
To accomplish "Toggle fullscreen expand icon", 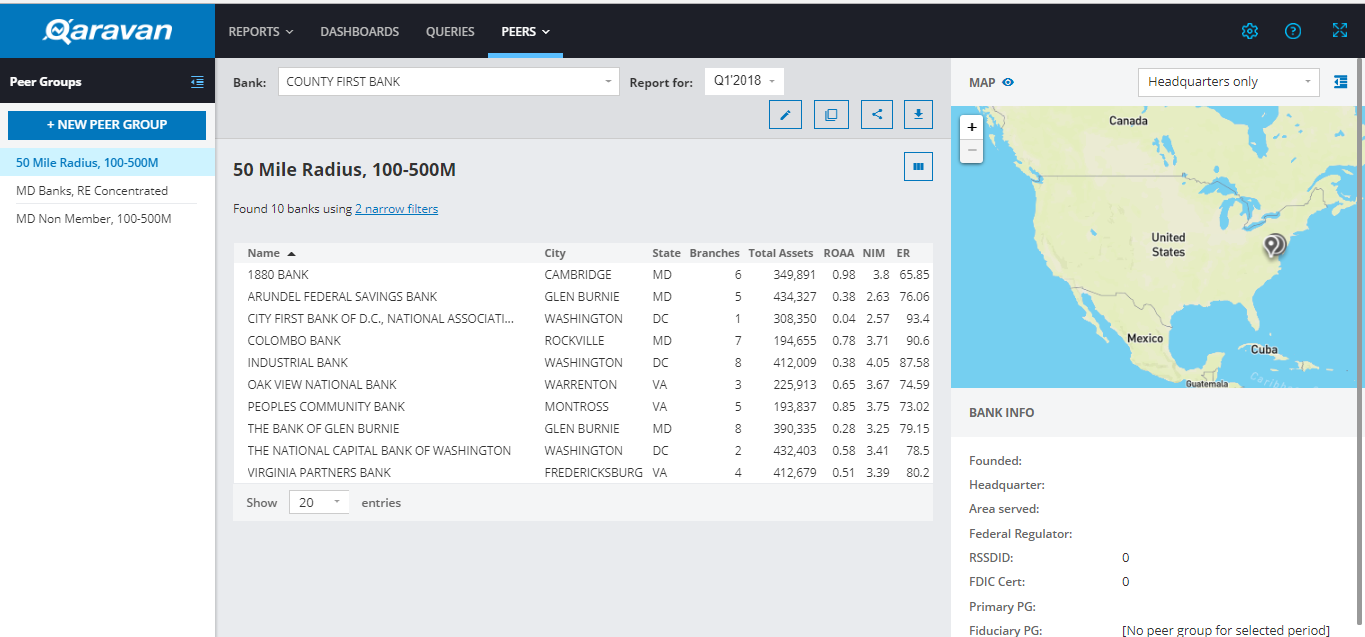I will 1340,31.
